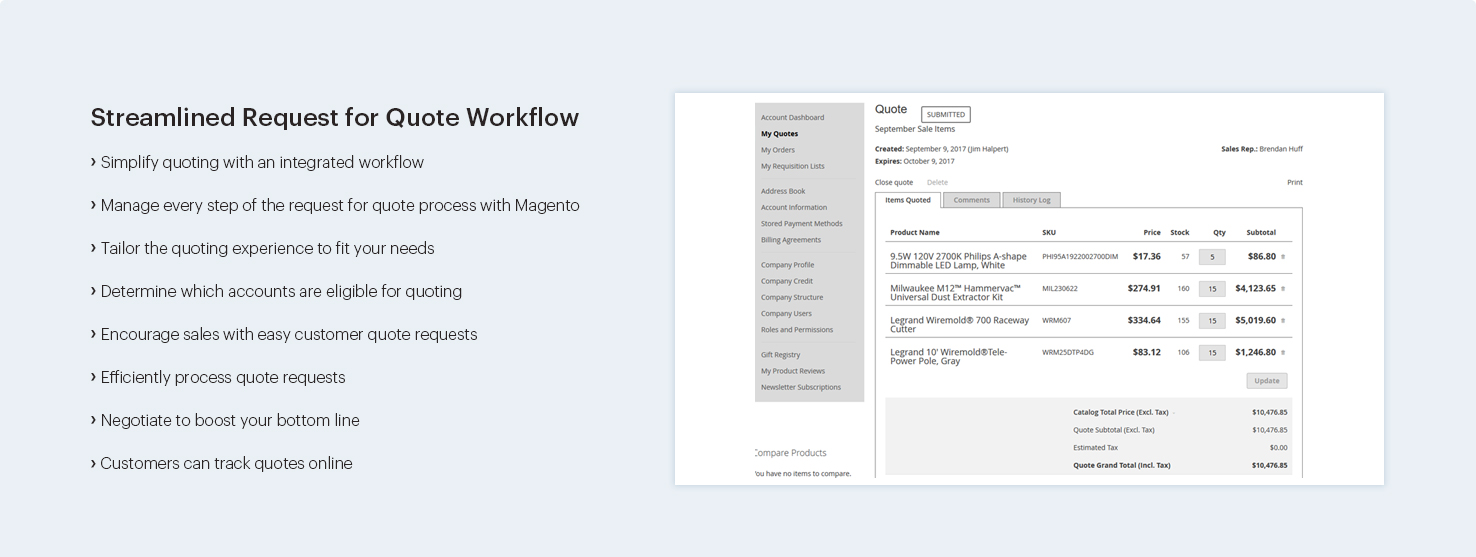This screenshot has height=557, width=1476.
Task: Open Newsletter Subscriptions in sidebar
Action: coord(800,387)
